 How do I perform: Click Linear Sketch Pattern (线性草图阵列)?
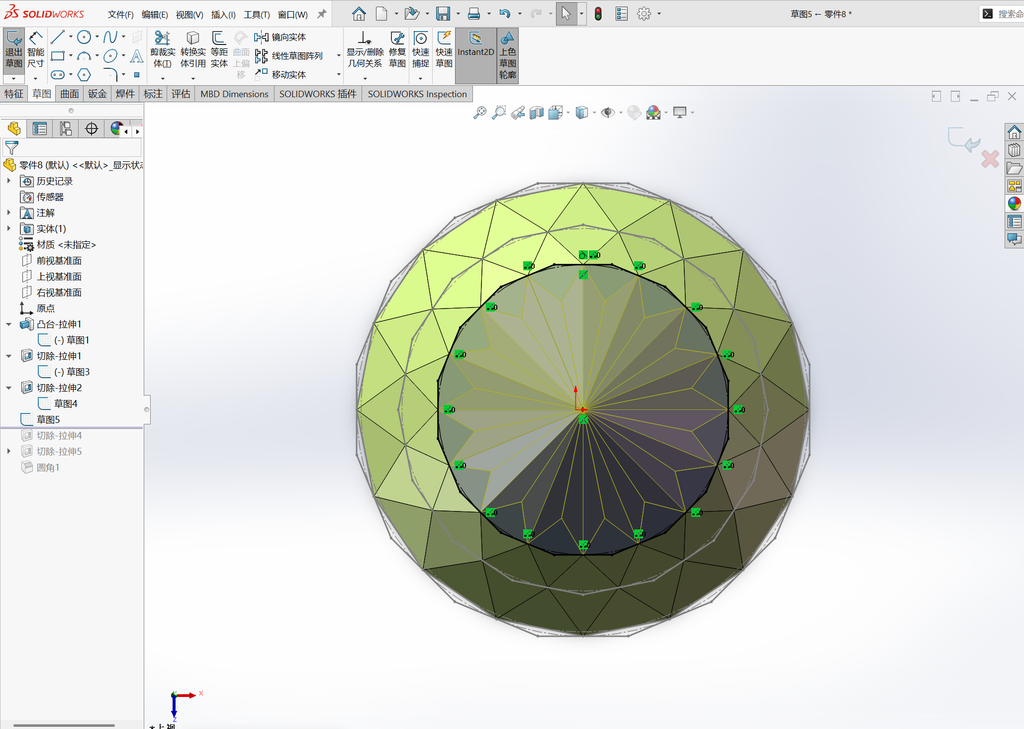click(x=289, y=56)
